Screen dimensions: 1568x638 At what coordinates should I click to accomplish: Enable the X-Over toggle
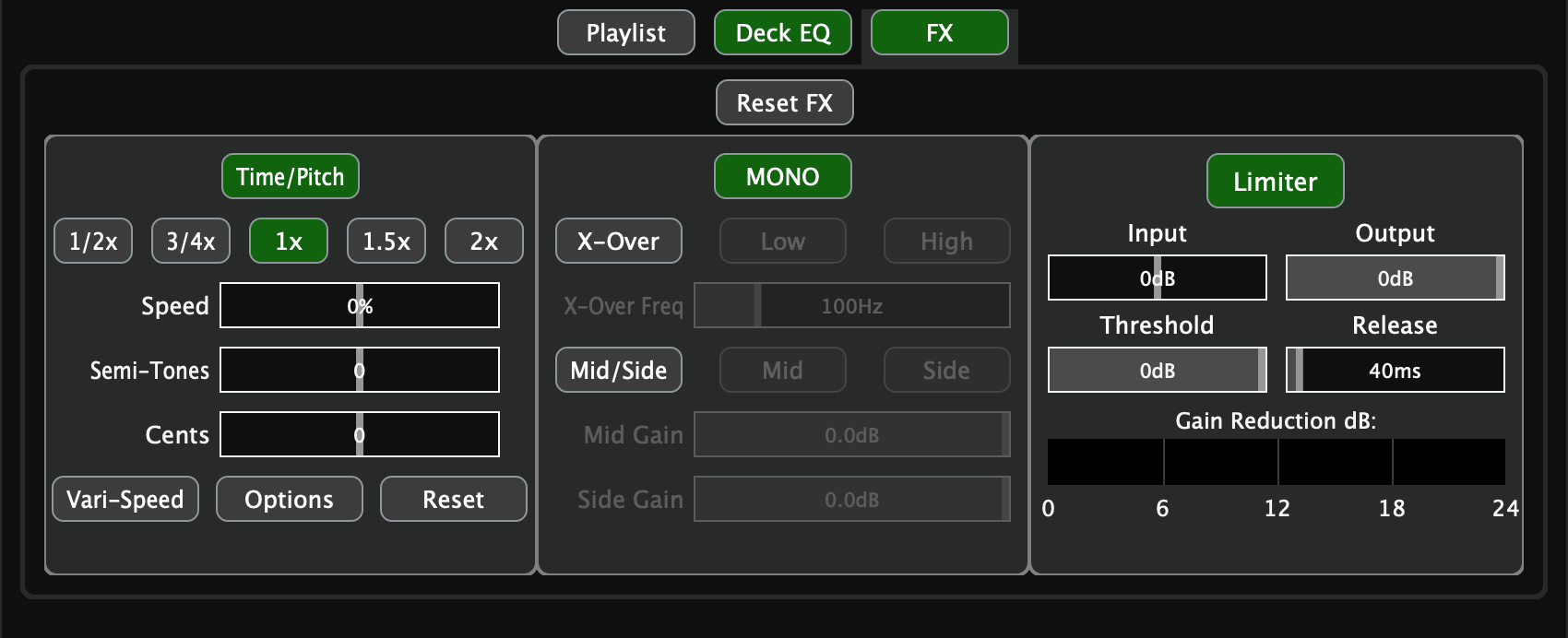[619, 241]
